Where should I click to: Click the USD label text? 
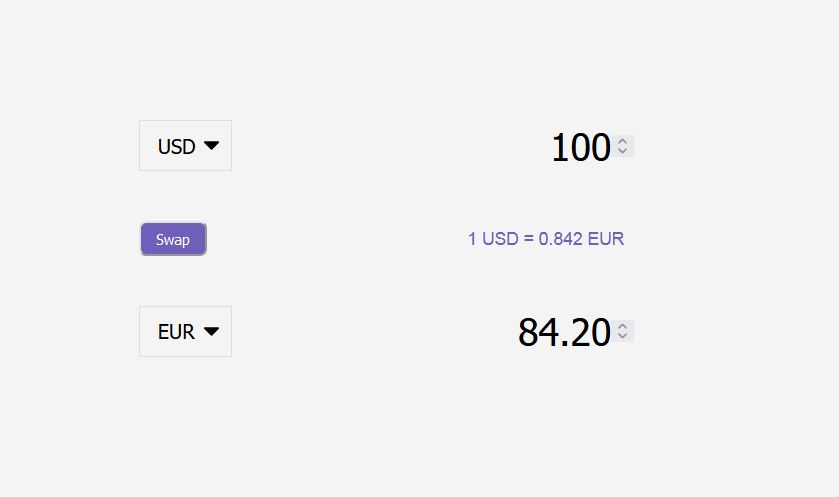click(177, 146)
